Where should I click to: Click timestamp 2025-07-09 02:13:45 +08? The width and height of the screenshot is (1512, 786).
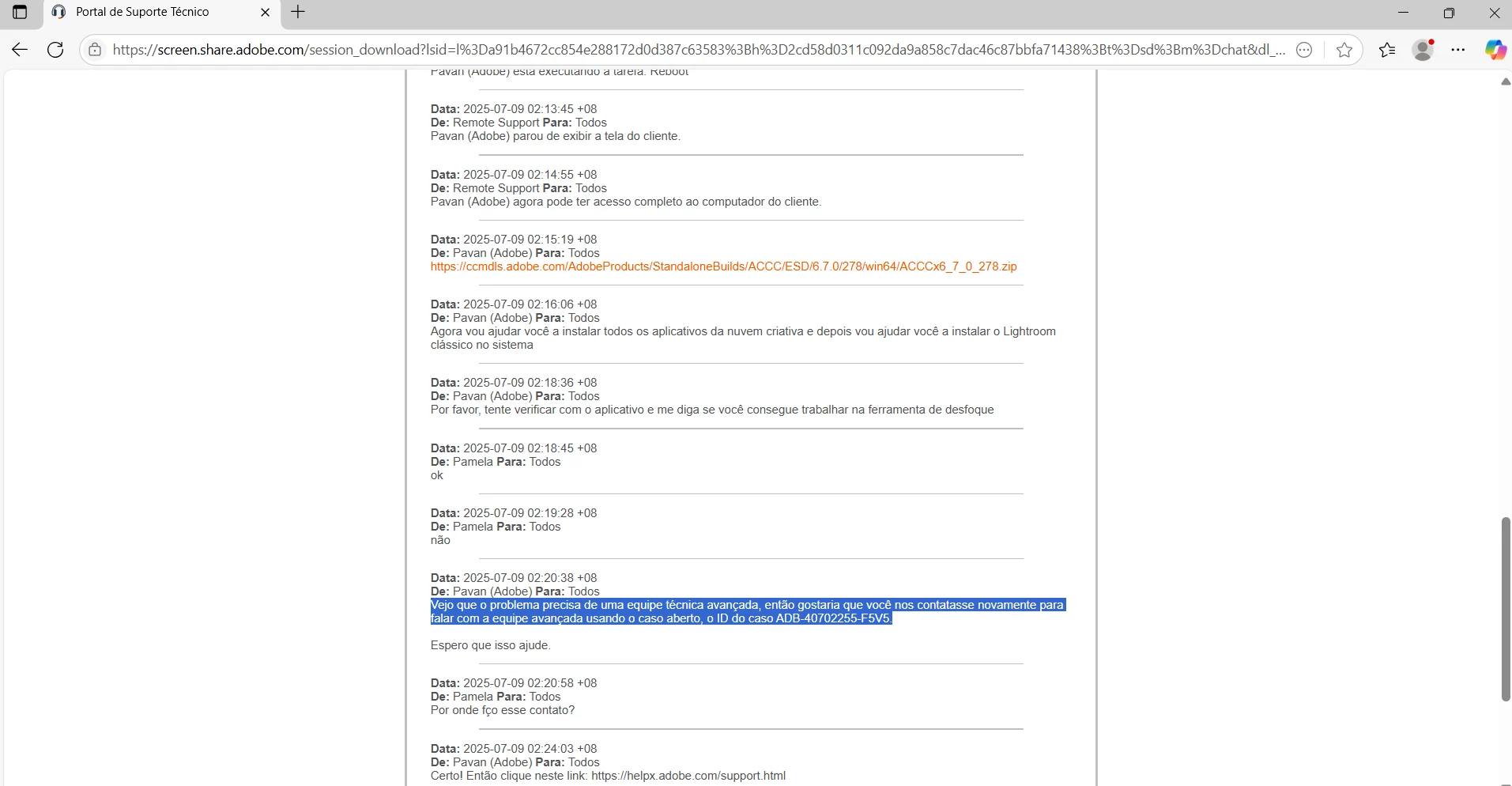pos(530,109)
